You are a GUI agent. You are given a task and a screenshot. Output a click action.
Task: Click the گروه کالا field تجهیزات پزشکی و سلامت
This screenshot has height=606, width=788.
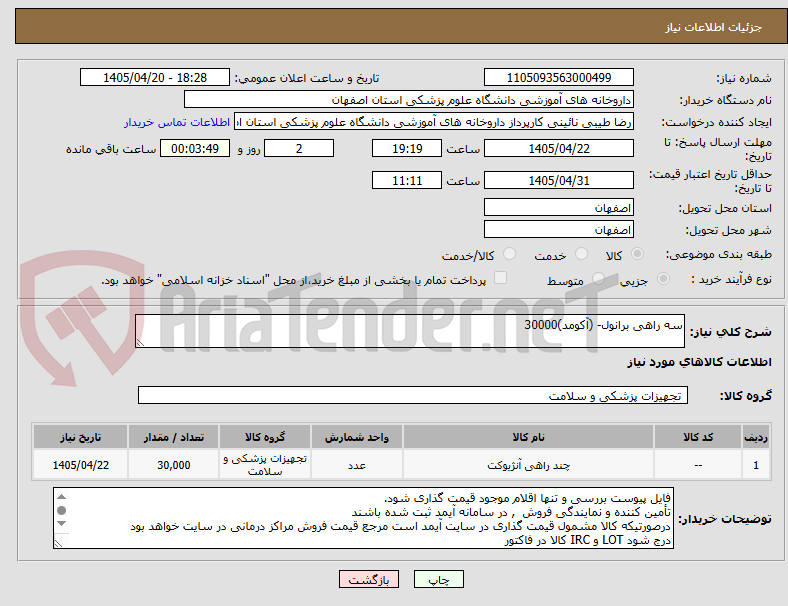pyautogui.click(x=413, y=395)
